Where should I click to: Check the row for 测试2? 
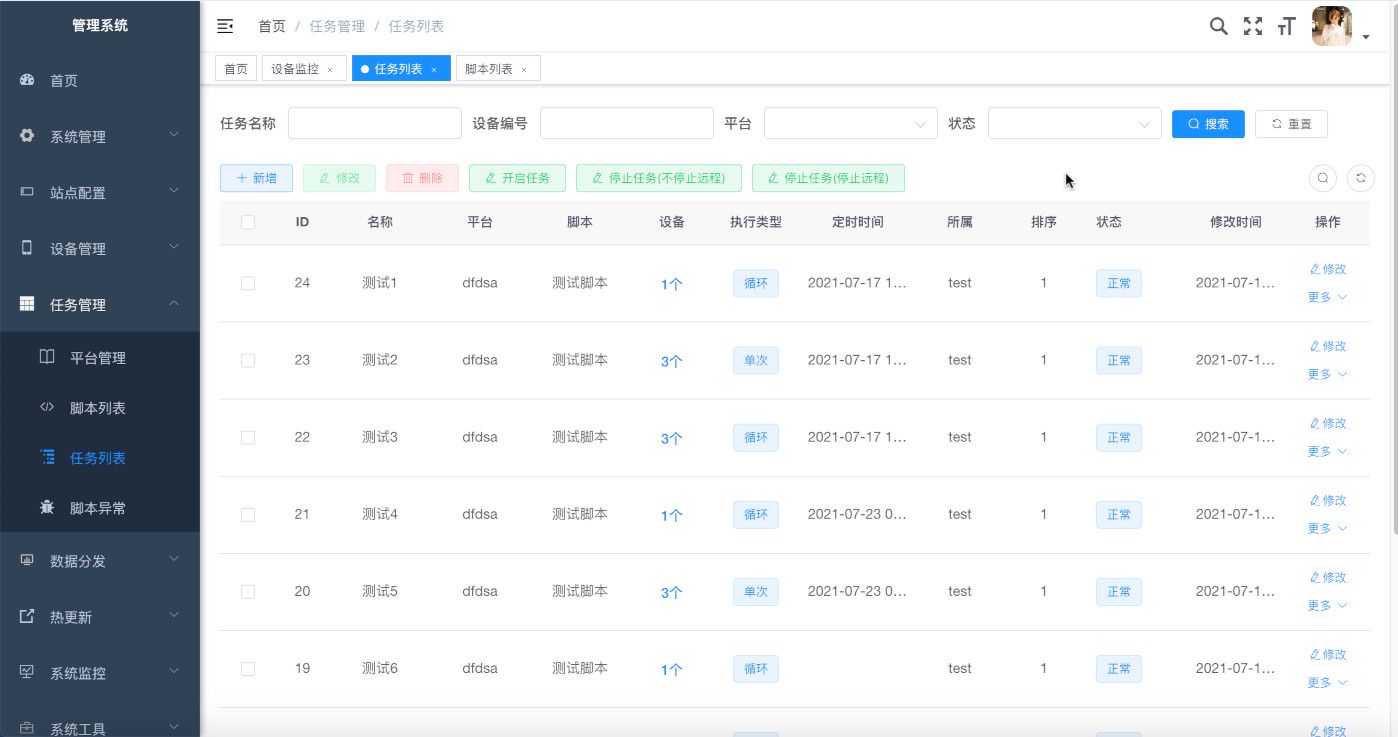click(x=248, y=361)
